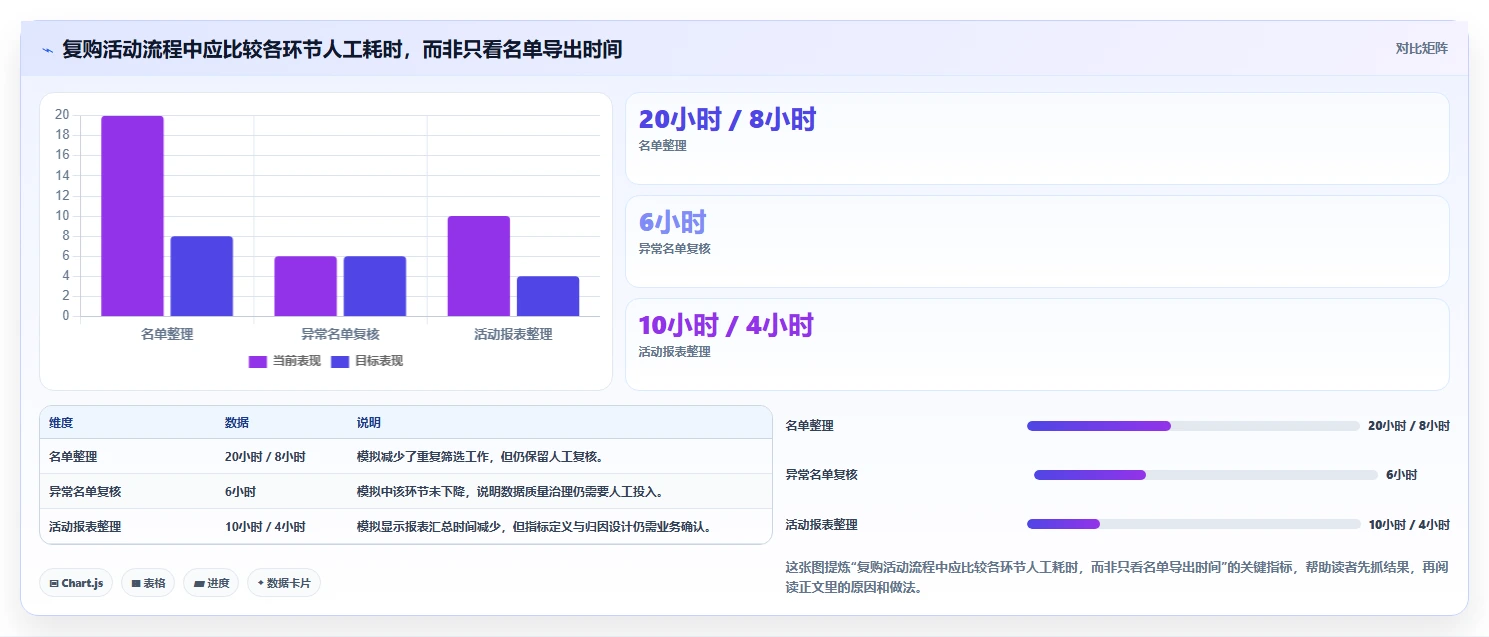
Task: Click the 异常名单复核 progress row label
Action: [x=822, y=475]
